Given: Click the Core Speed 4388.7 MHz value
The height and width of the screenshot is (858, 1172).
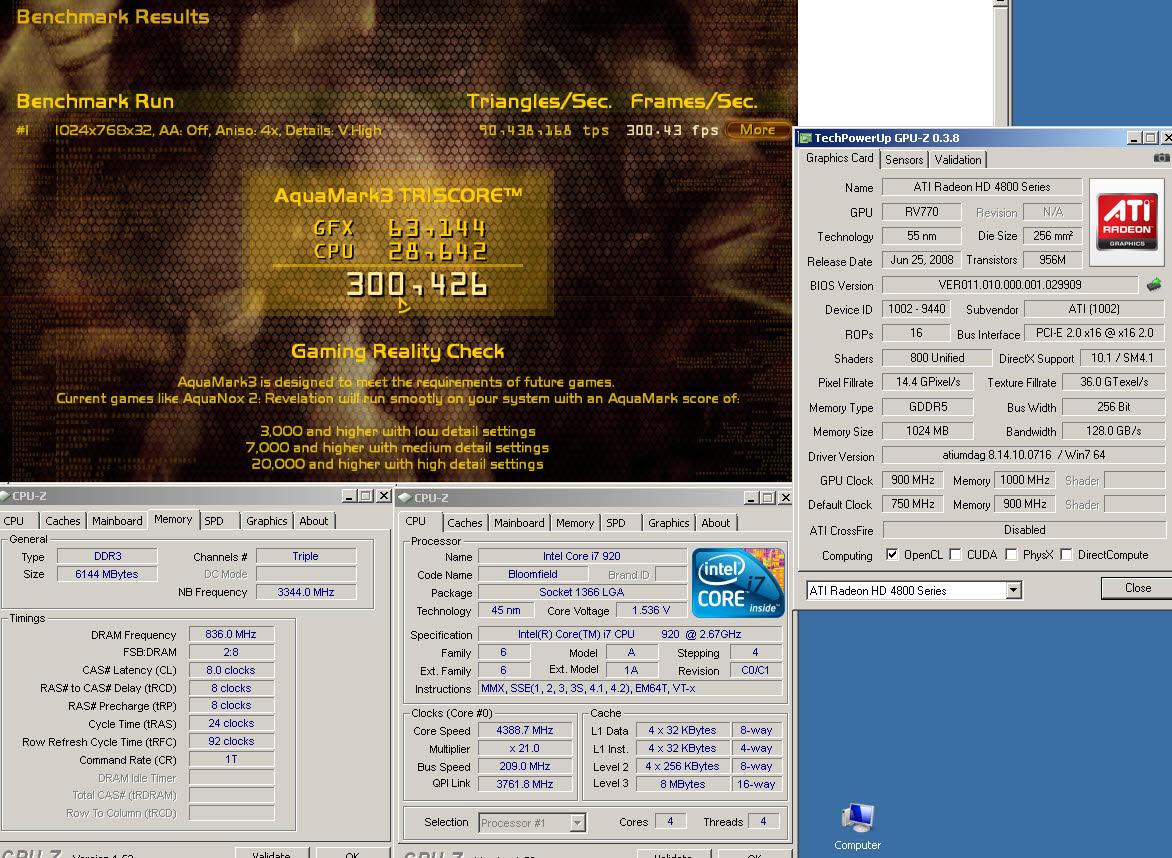Looking at the screenshot, I should pos(525,730).
